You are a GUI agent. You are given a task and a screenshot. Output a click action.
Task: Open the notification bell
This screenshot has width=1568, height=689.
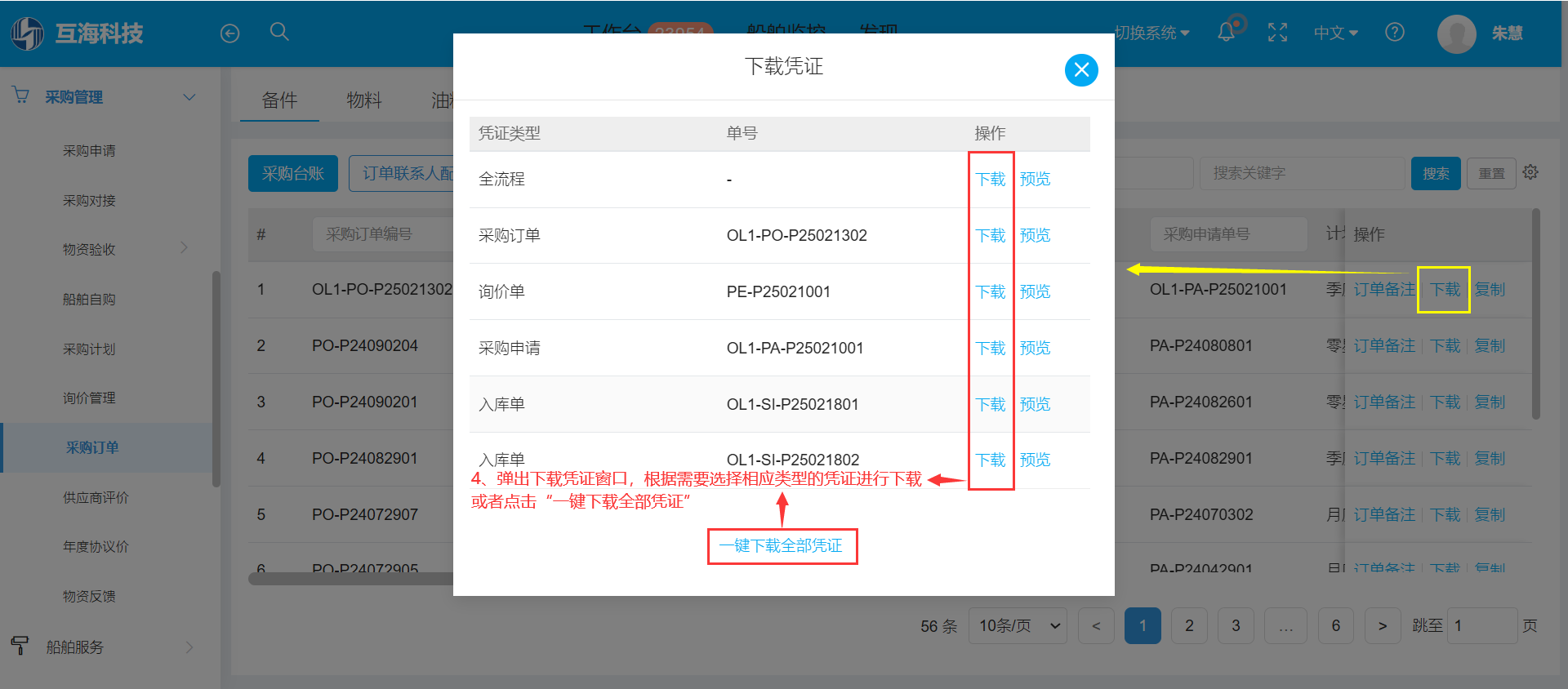pyautogui.click(x=1227, y=32)
